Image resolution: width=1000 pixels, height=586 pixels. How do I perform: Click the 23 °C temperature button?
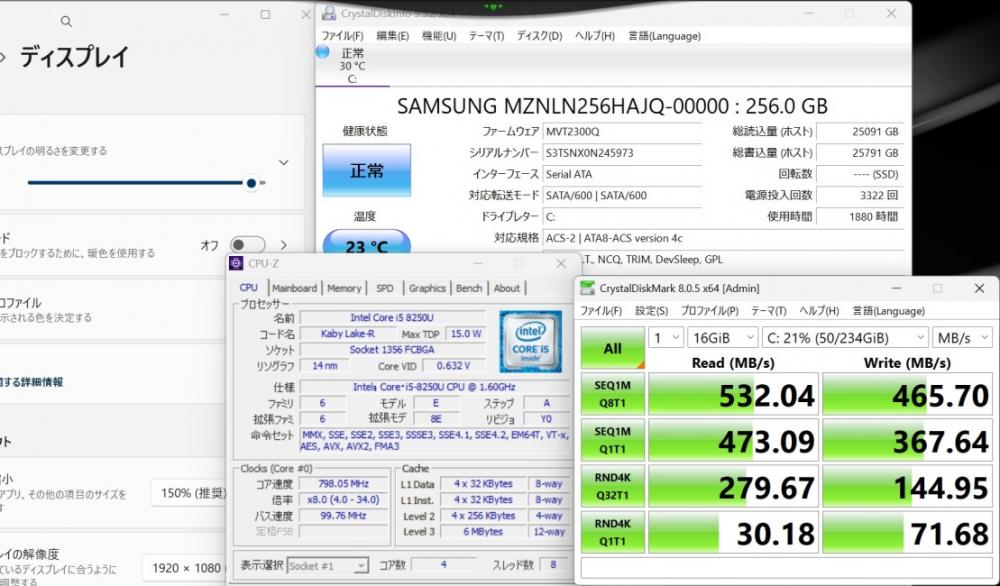[367, 243]
